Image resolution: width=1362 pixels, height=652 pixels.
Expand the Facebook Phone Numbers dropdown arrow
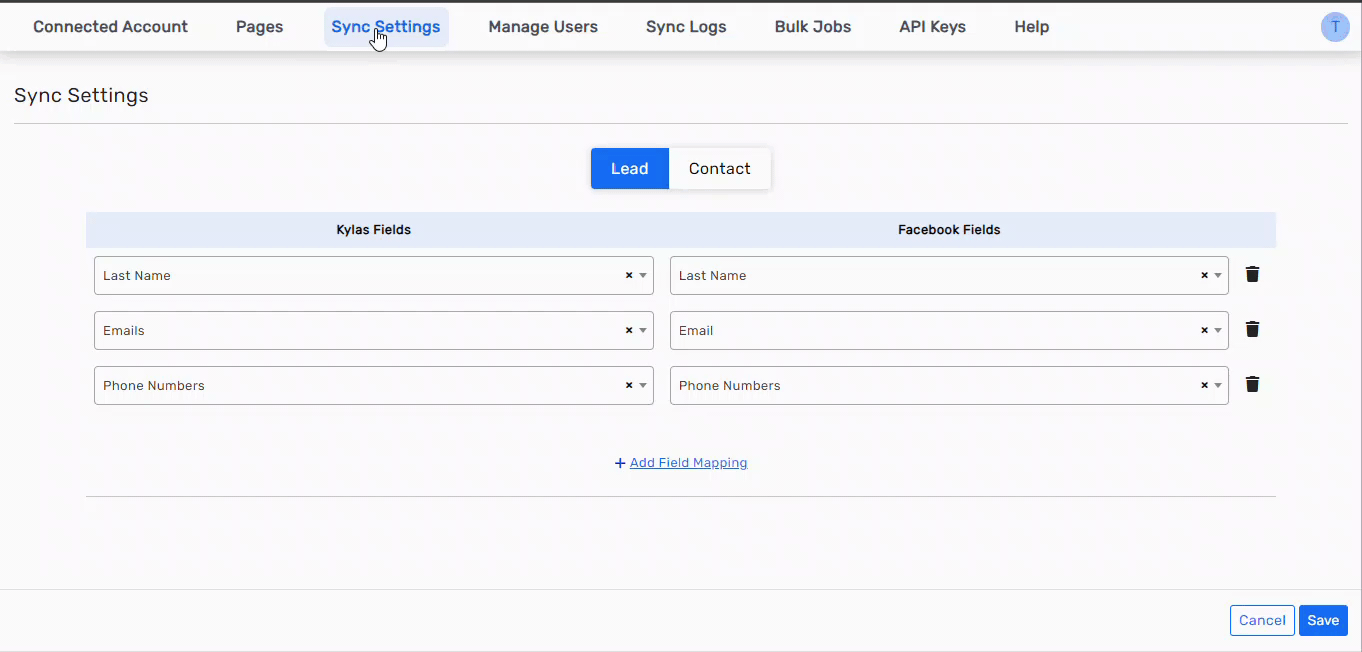tap(1218, 386)
